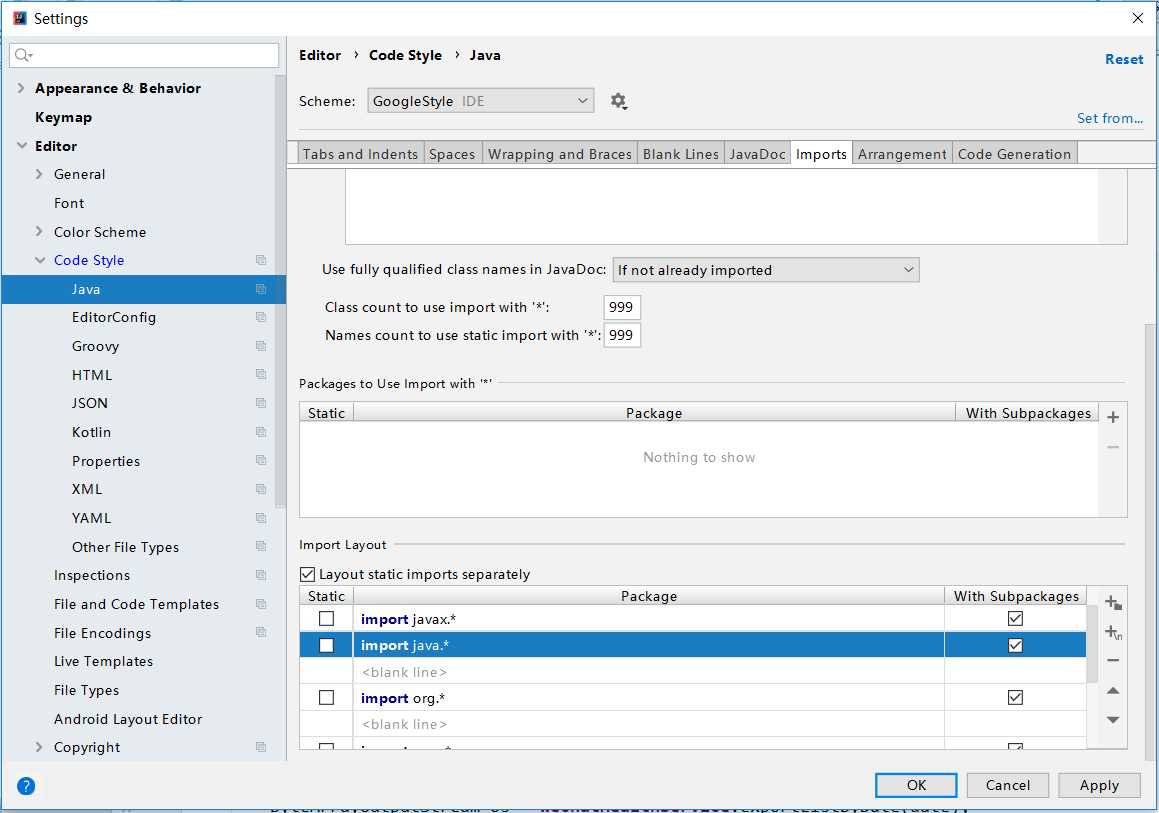Click project-level icon beside File Encodings
1159x813 pixels.
[x=261, y=632]
